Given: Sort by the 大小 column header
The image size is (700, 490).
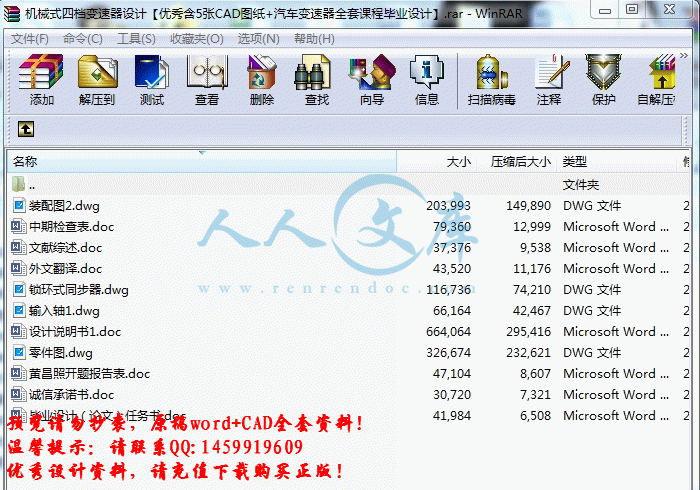Looking at the screenshot, I should [x=437, y=162].
